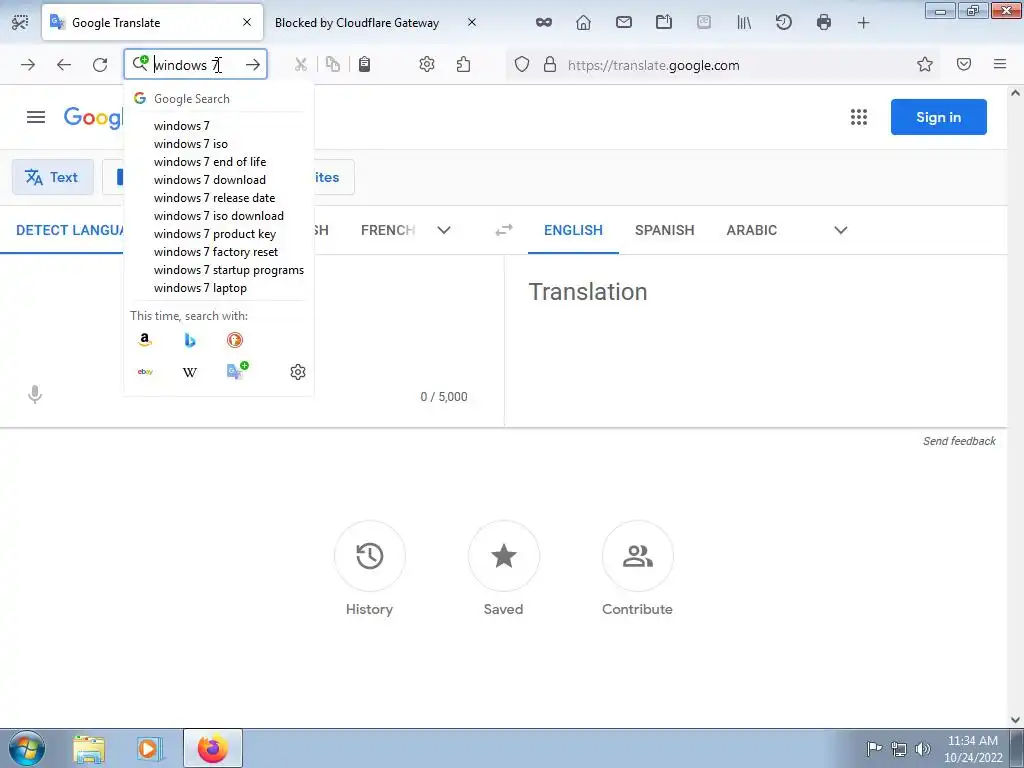Open a new tab with plus icon
The image size is (1024, 768).
click(x=863, y=23)
